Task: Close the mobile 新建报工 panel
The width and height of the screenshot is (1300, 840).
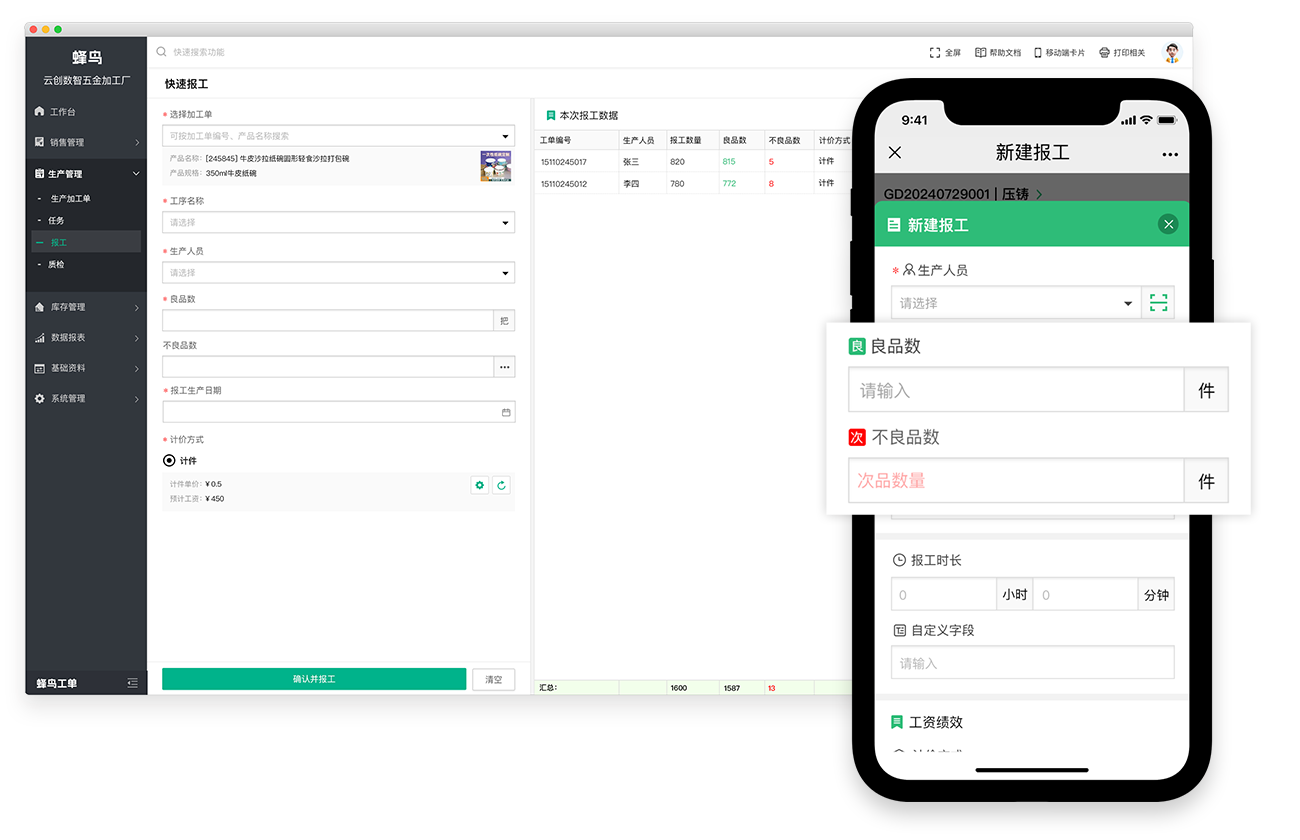Action: (x=1168, y=225)
